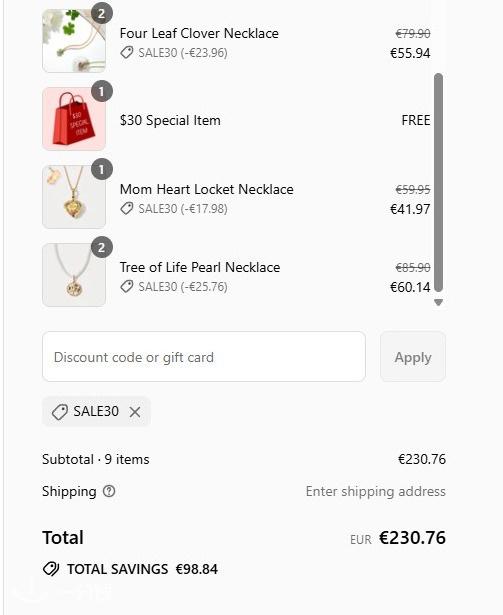Click the $30 Special Item red bag image
This screenshot has height=615, width=503.
tap(74, 119)
